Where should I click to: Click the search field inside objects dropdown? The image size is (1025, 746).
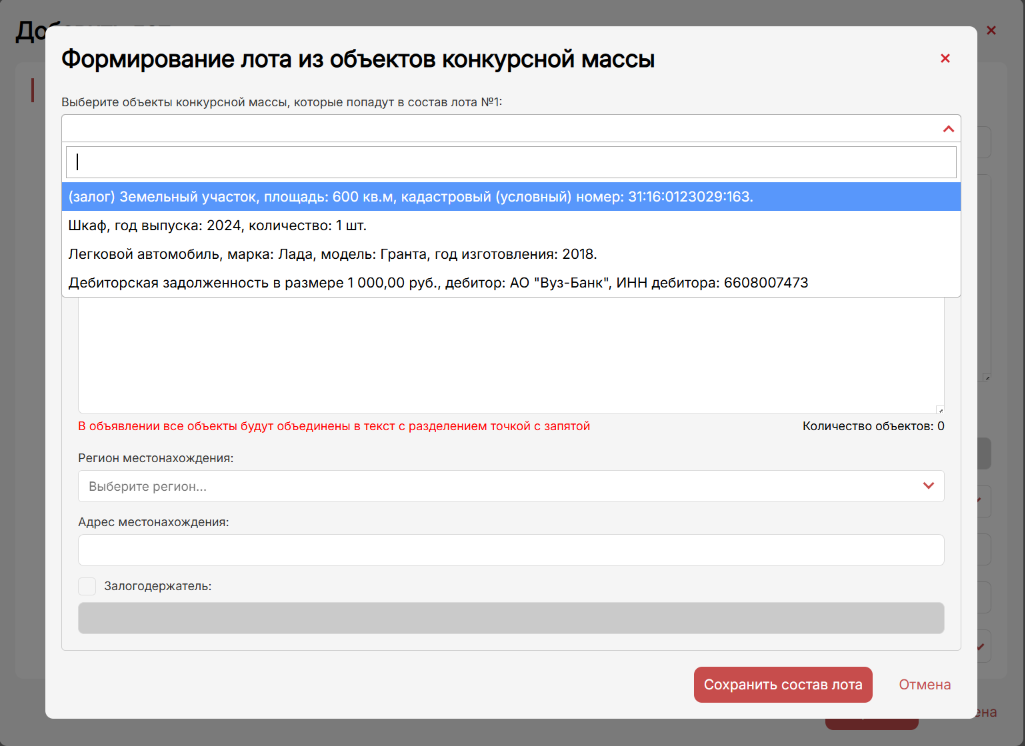point(511,162)
